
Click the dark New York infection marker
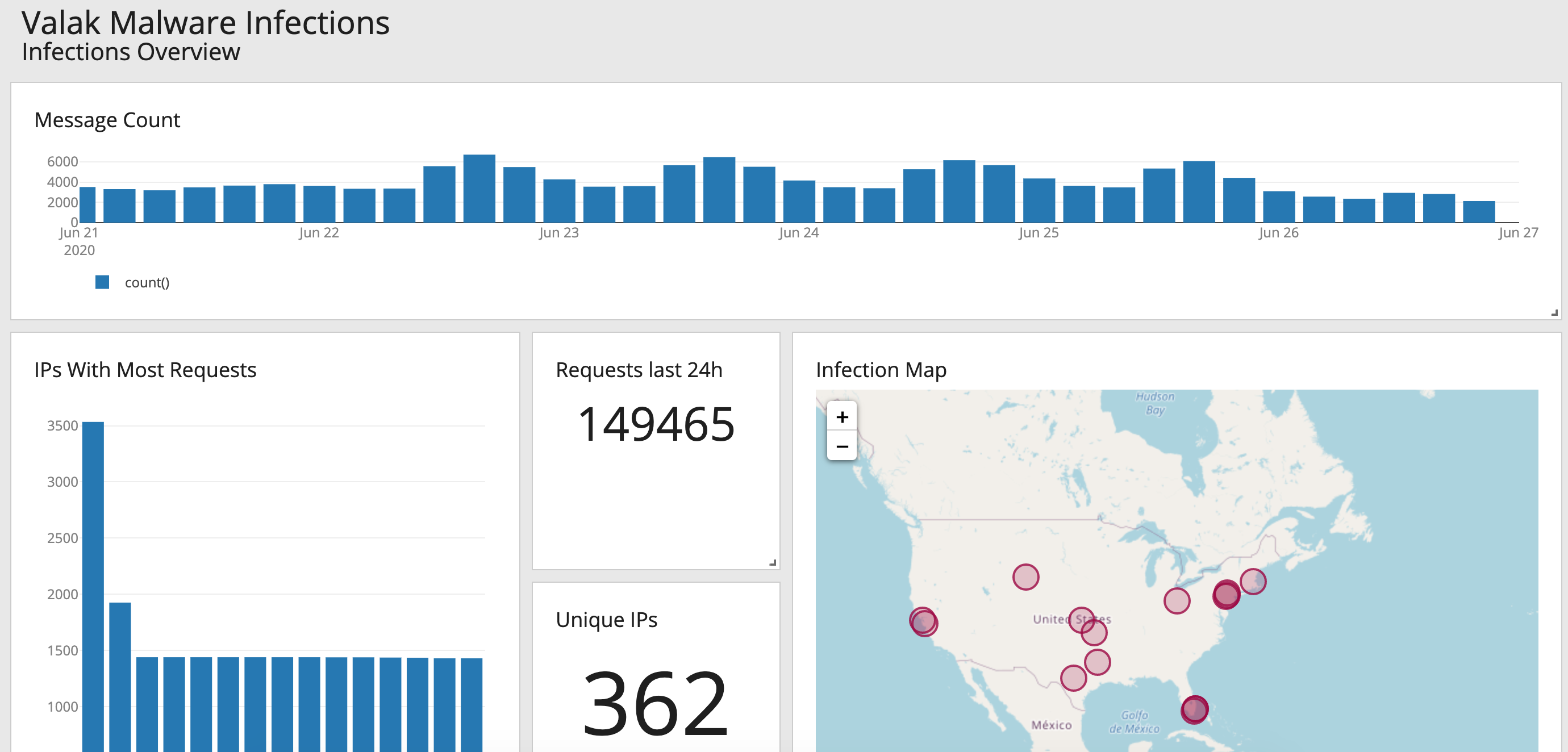[1226, 595]
